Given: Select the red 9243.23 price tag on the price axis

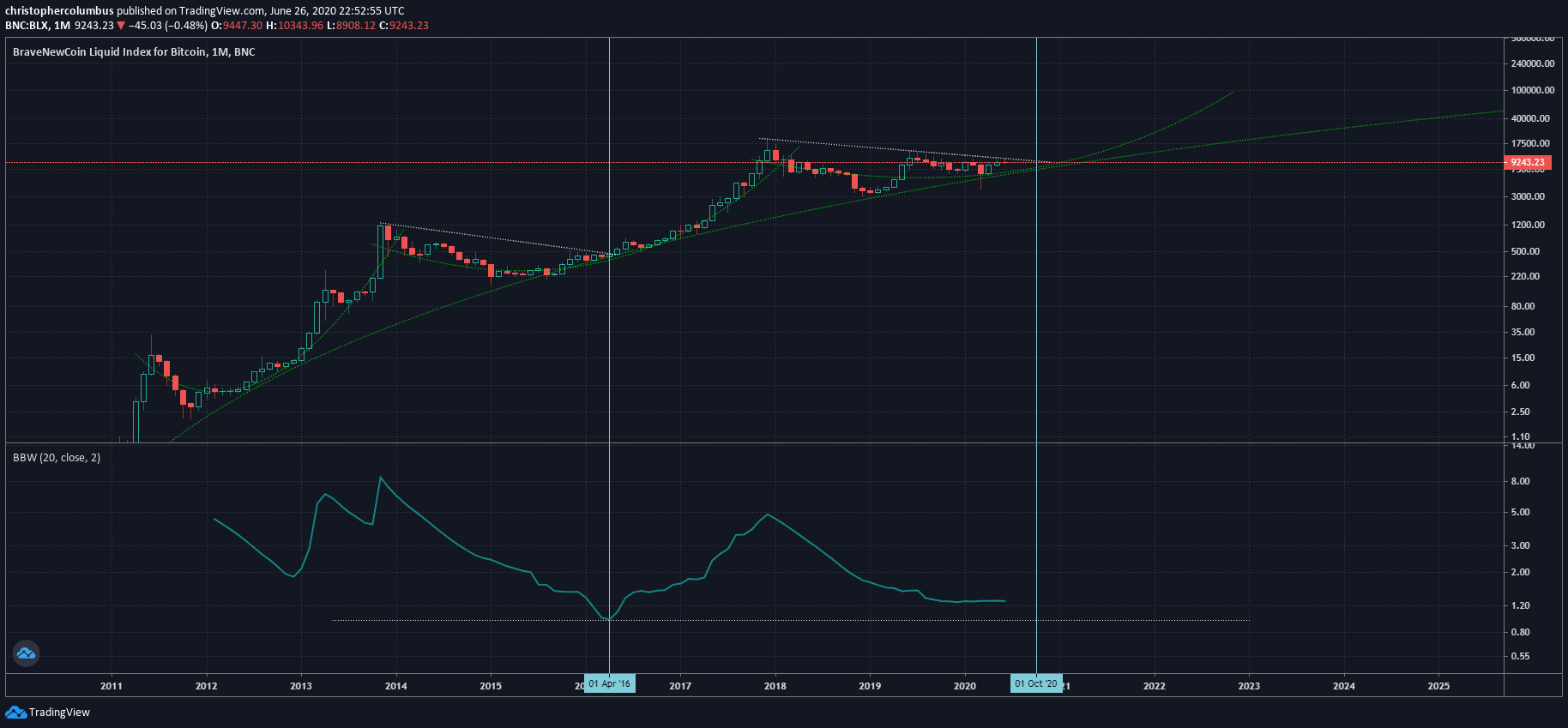Looking at the screenshot, I should click(1528, 162).
